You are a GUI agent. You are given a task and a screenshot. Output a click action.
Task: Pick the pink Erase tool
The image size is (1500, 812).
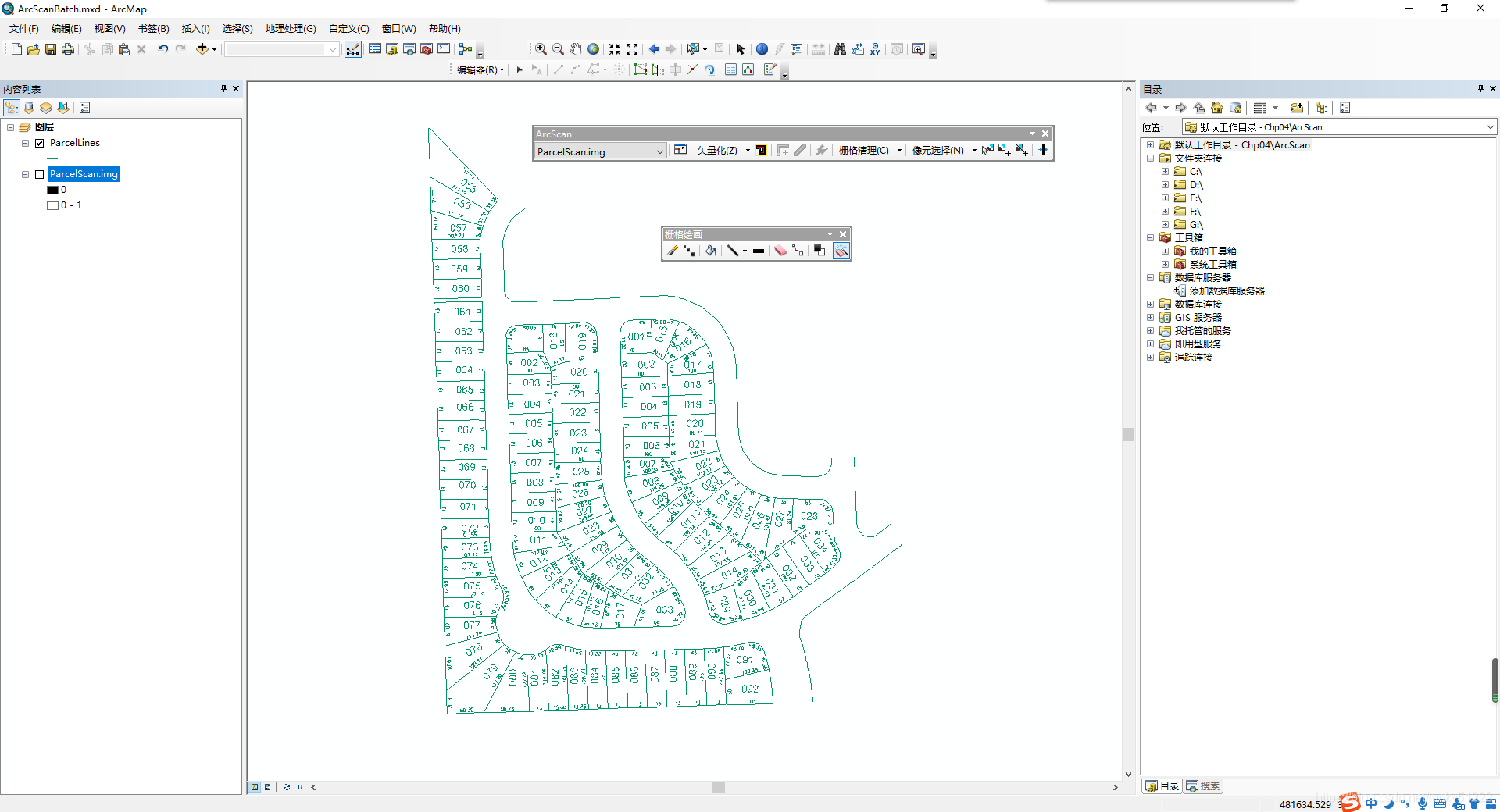780,251
